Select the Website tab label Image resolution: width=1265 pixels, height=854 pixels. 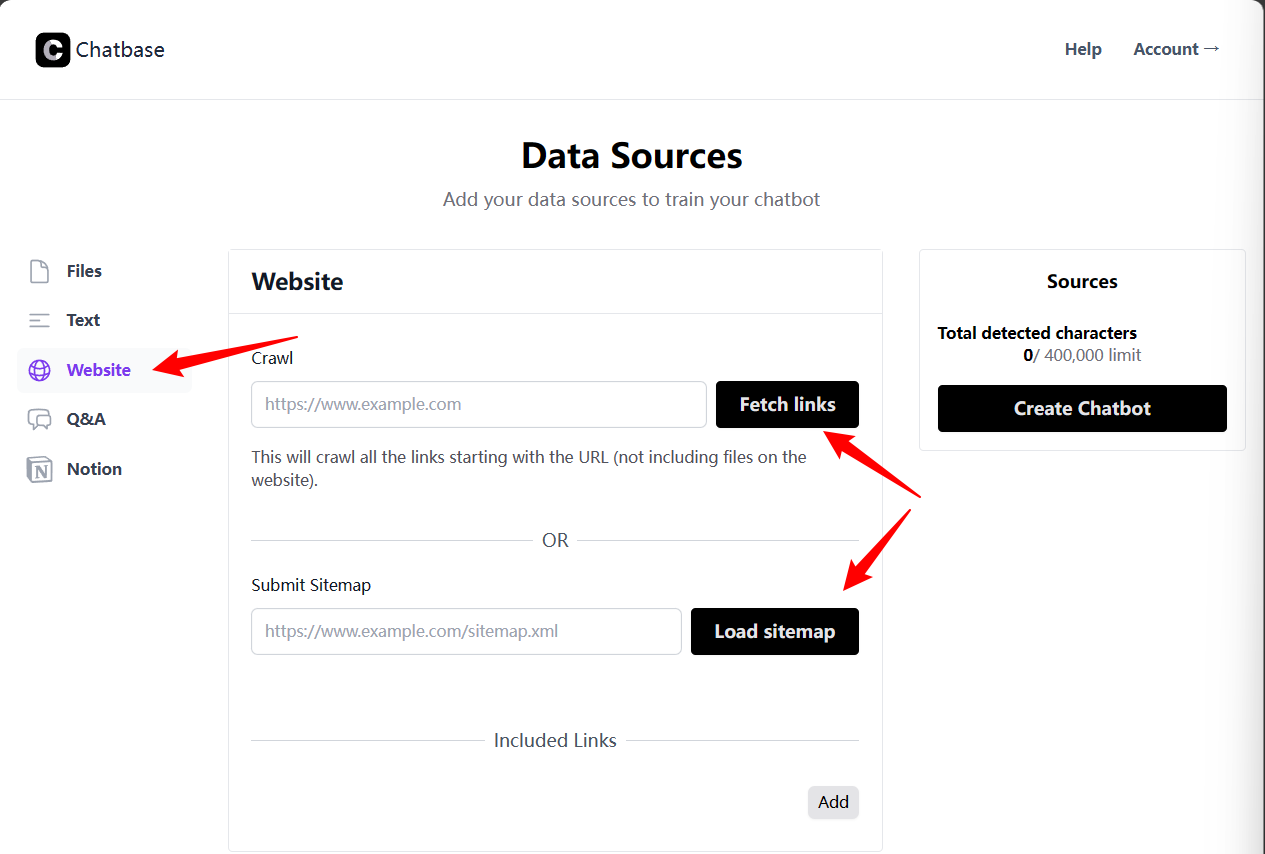coord(98,370)
